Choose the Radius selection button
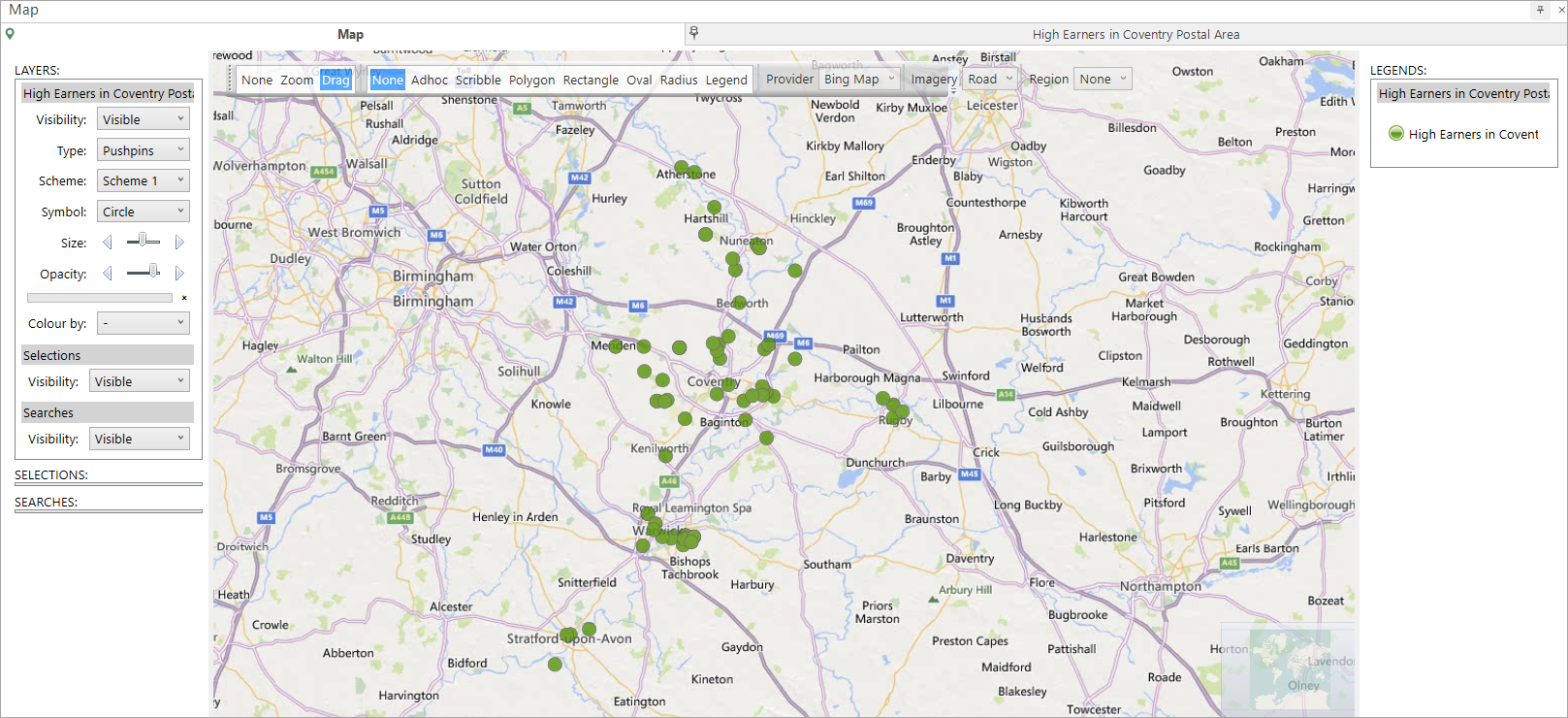This screenshot has height=718, width=1568. 679,80
